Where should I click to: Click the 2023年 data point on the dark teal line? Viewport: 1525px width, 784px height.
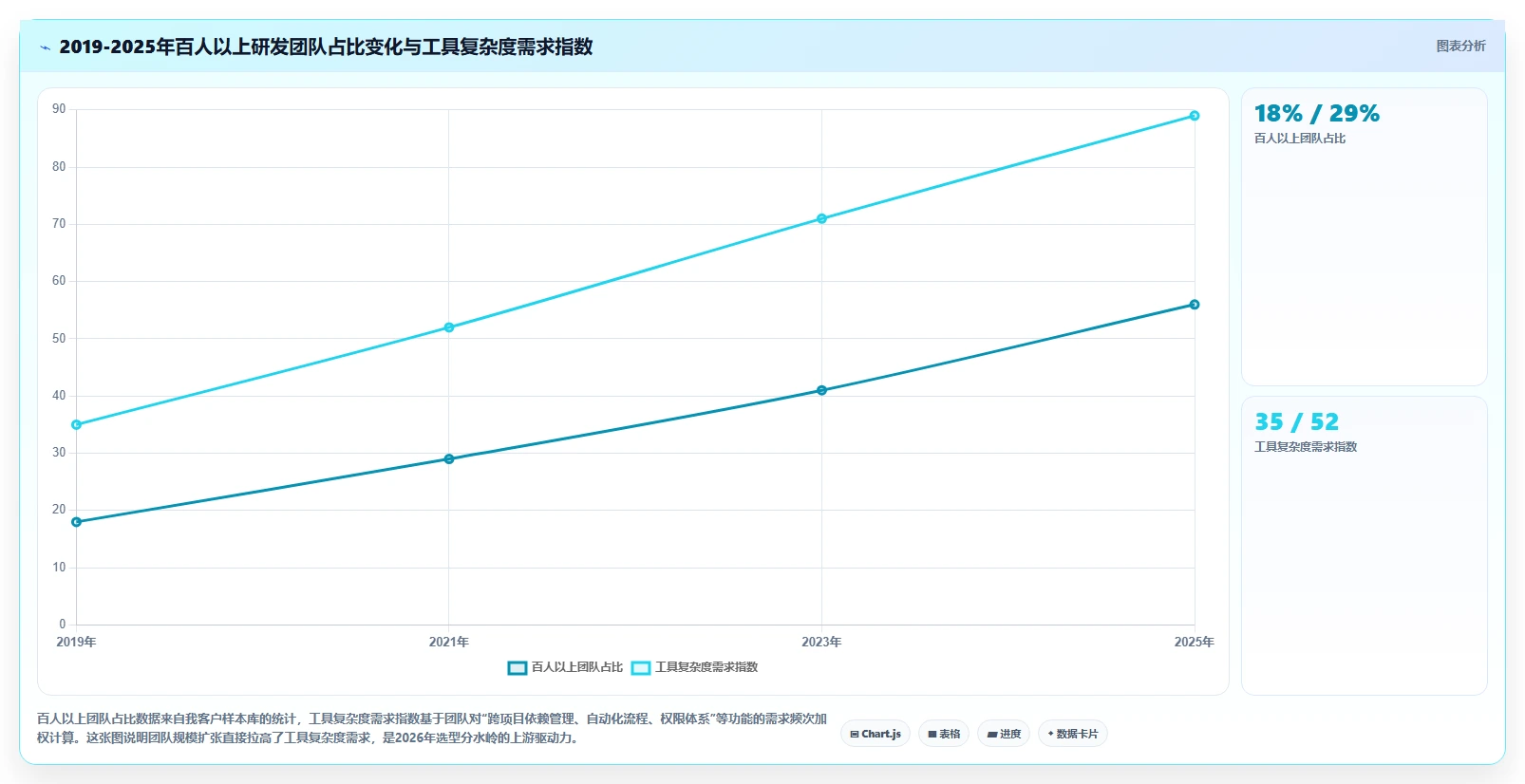(x=822, y=390)
